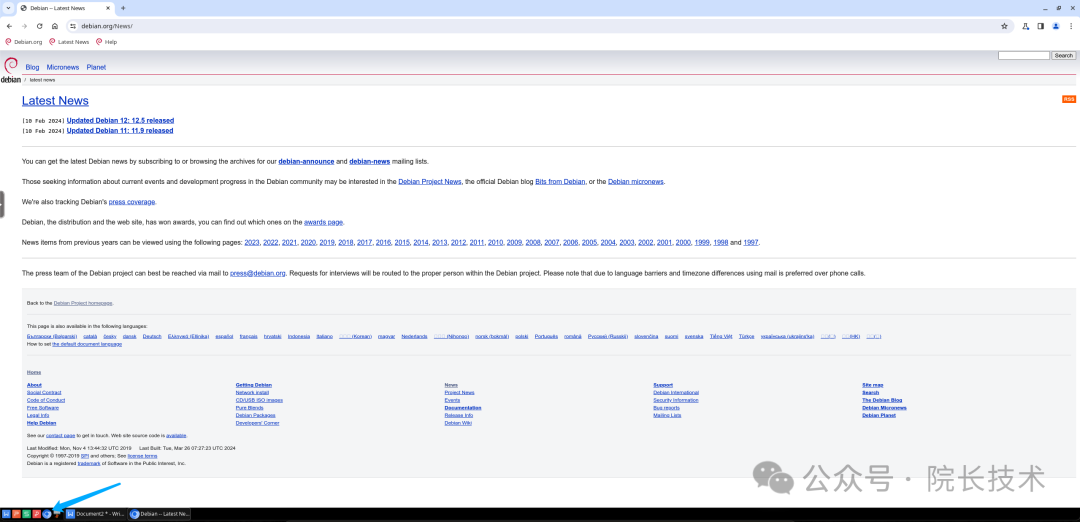Open 1997 news archive link
The image size is (1080, 522).
click(751, 242)
